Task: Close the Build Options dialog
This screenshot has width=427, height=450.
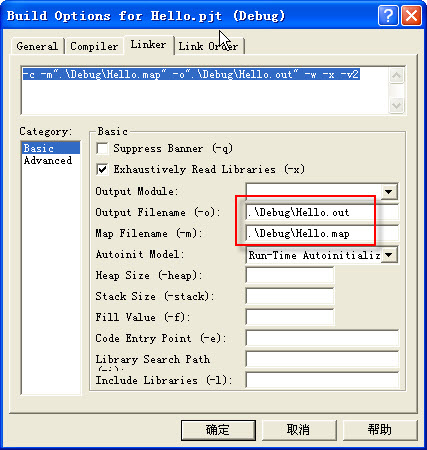Action: pyautogui.click(x=411, y=15)
